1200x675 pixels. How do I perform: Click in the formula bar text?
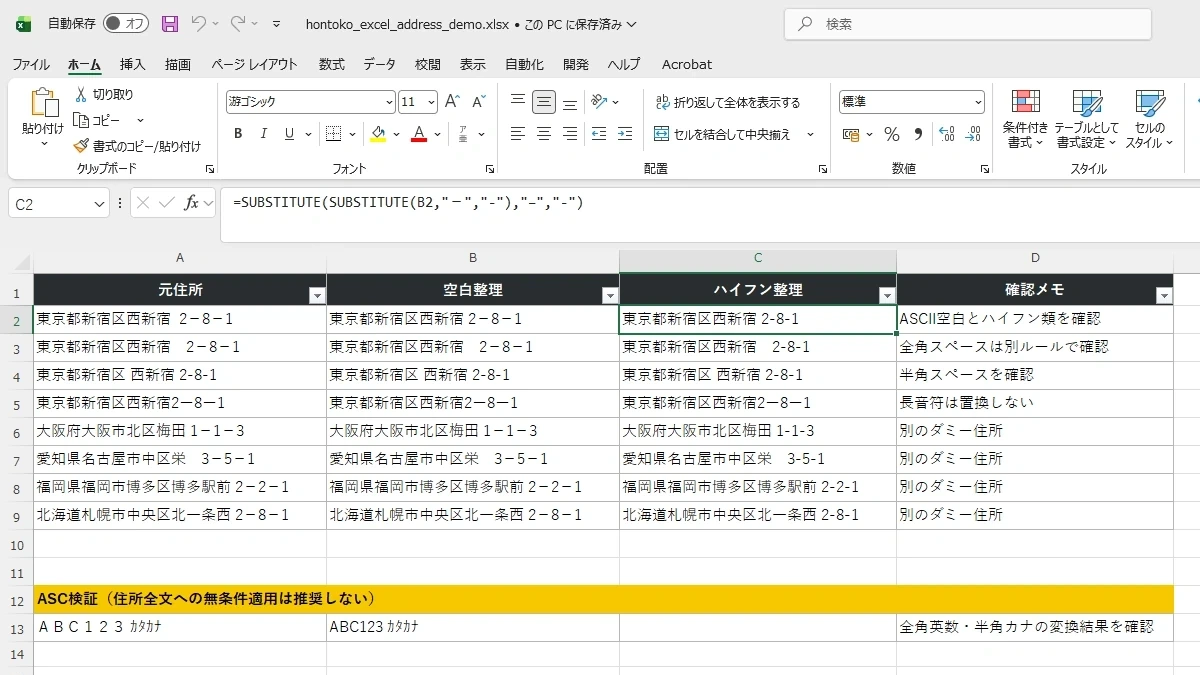[408, 203]
